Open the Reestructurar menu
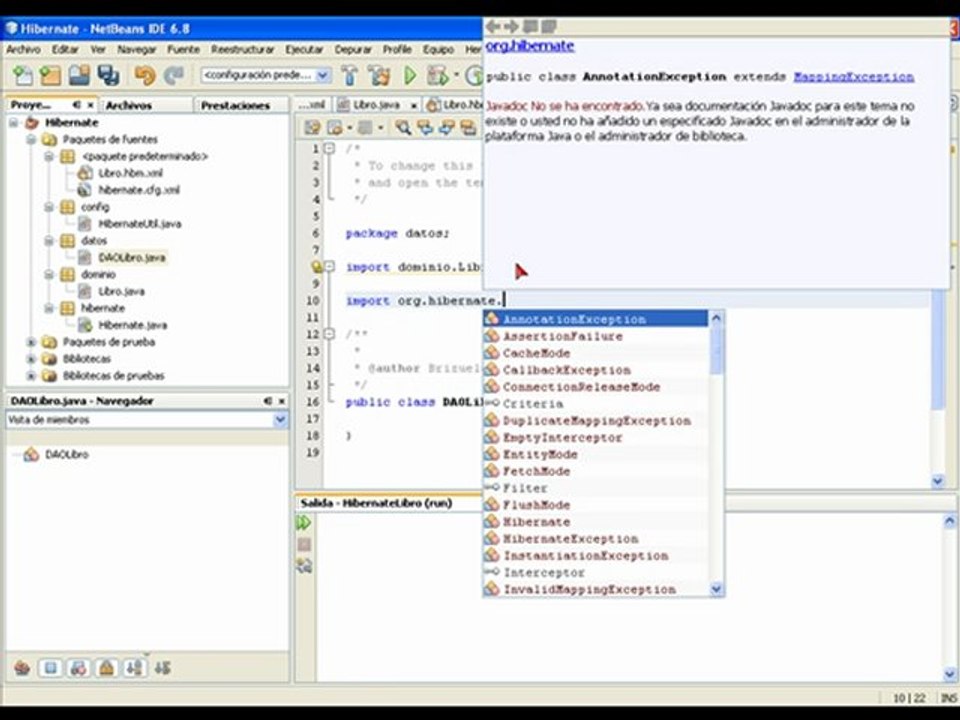This screenshot has height=720, width=960. (x=242, y=49)
